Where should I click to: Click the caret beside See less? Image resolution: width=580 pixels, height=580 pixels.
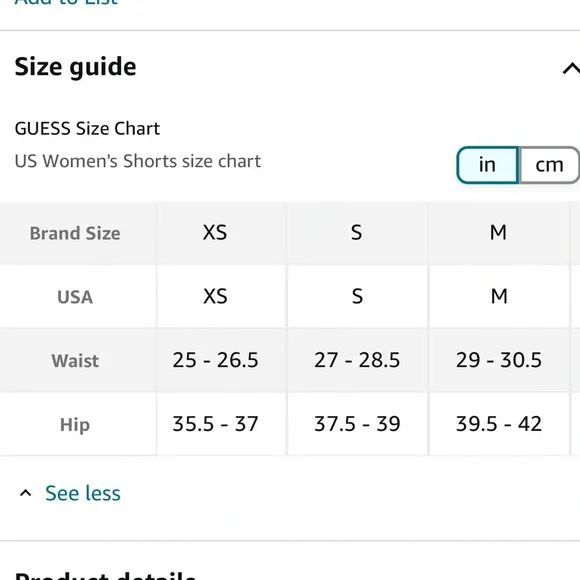[x=25, y=493]
